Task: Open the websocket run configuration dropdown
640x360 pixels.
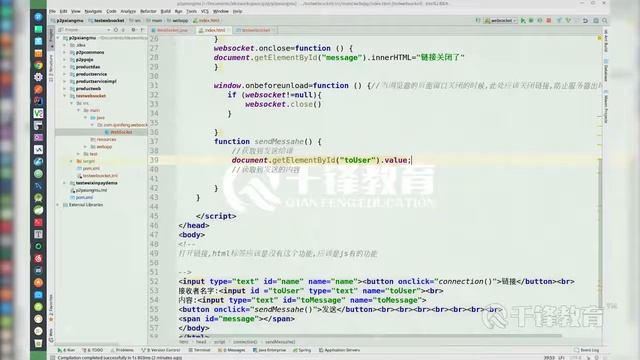Action: 501,20
